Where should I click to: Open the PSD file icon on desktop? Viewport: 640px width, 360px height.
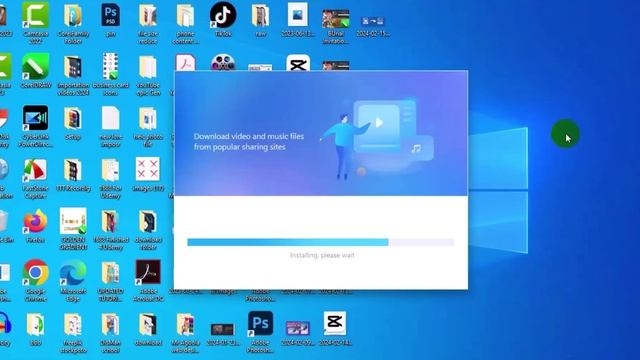point(111,16)
